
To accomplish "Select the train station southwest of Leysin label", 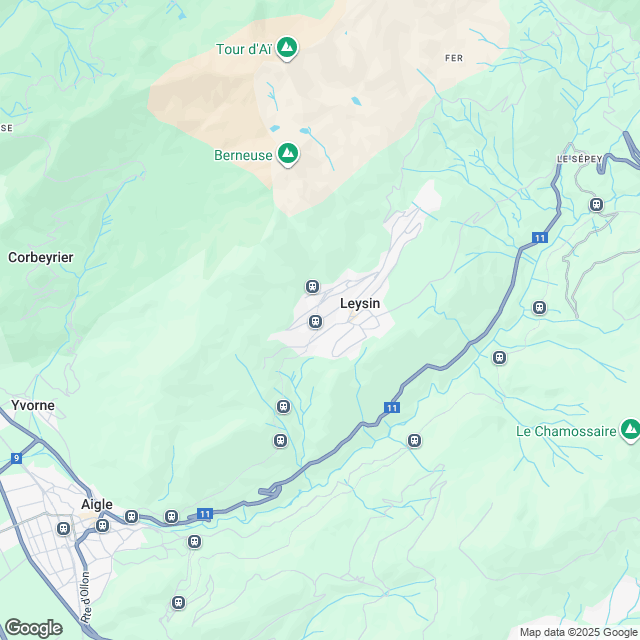I will (315, 322).
